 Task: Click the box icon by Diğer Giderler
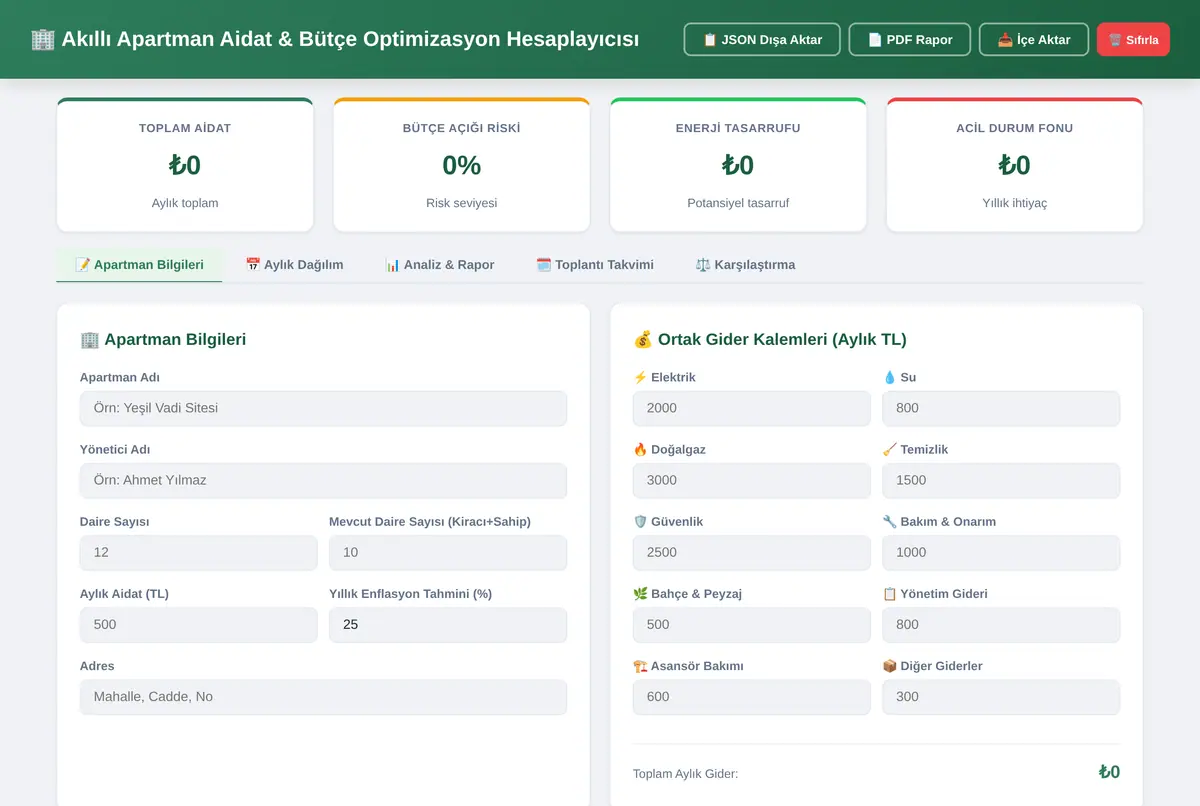(890, 665)
